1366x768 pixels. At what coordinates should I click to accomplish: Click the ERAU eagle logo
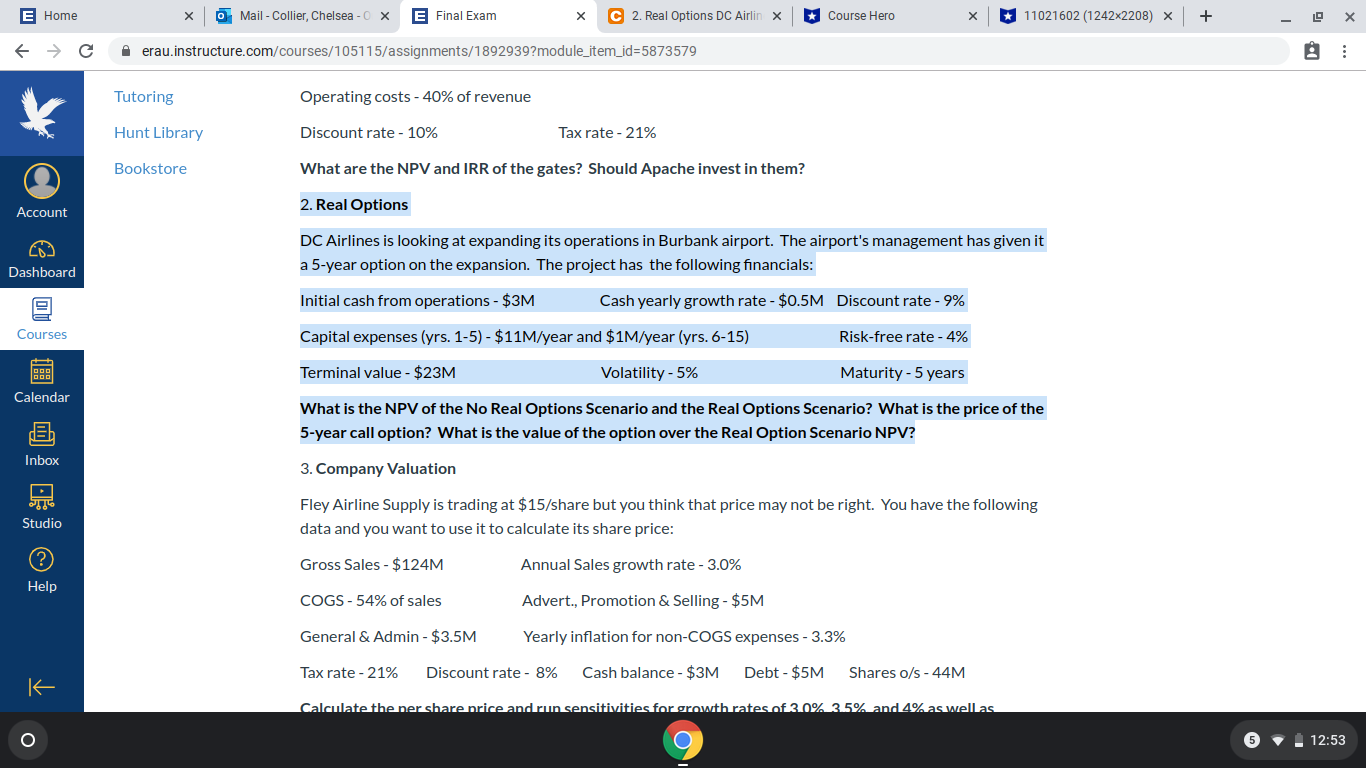click(x=41, y=112)
